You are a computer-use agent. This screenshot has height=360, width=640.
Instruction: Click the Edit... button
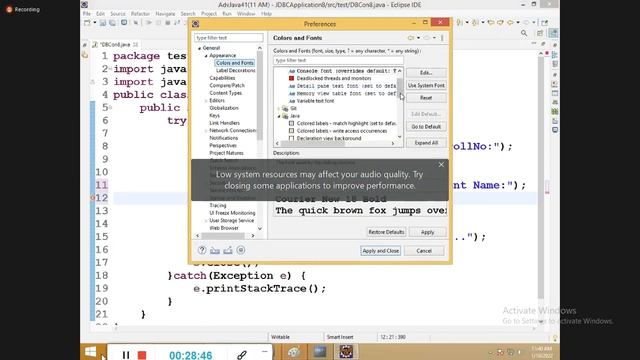tap(426, 73)
